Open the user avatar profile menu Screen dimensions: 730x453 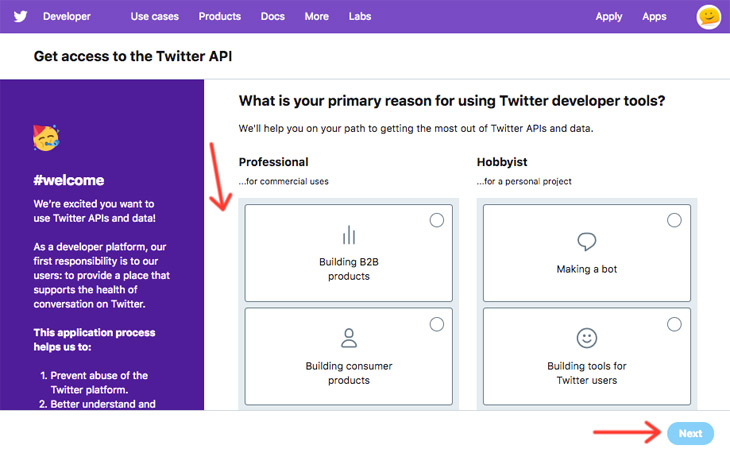click(709, 17)
